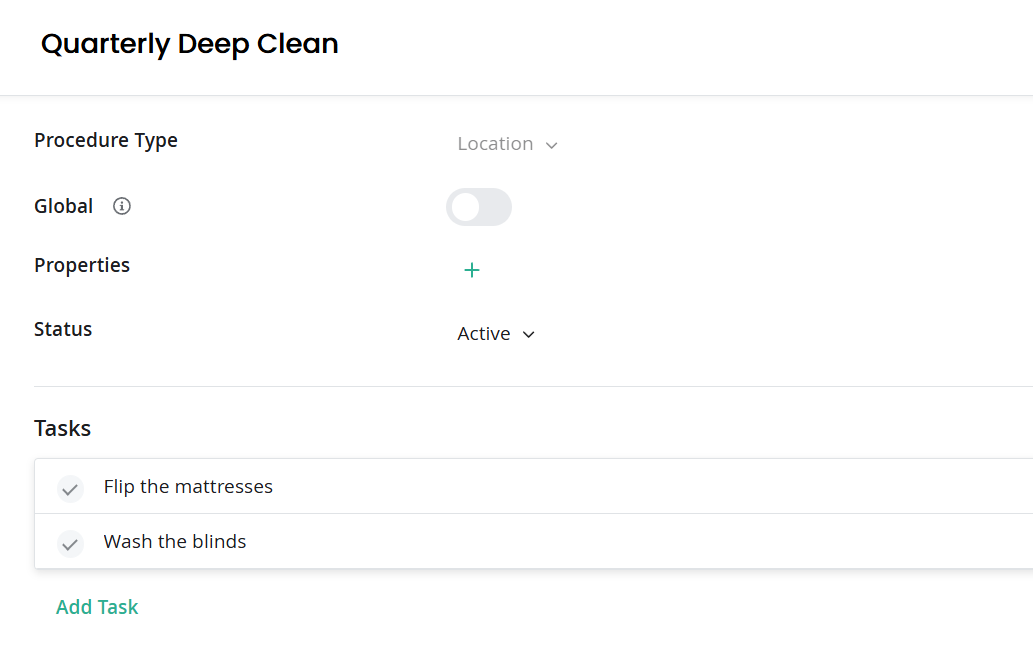Click the Properties label
Viewport: 1033px width, 646px height.
(x=82, y=265)
